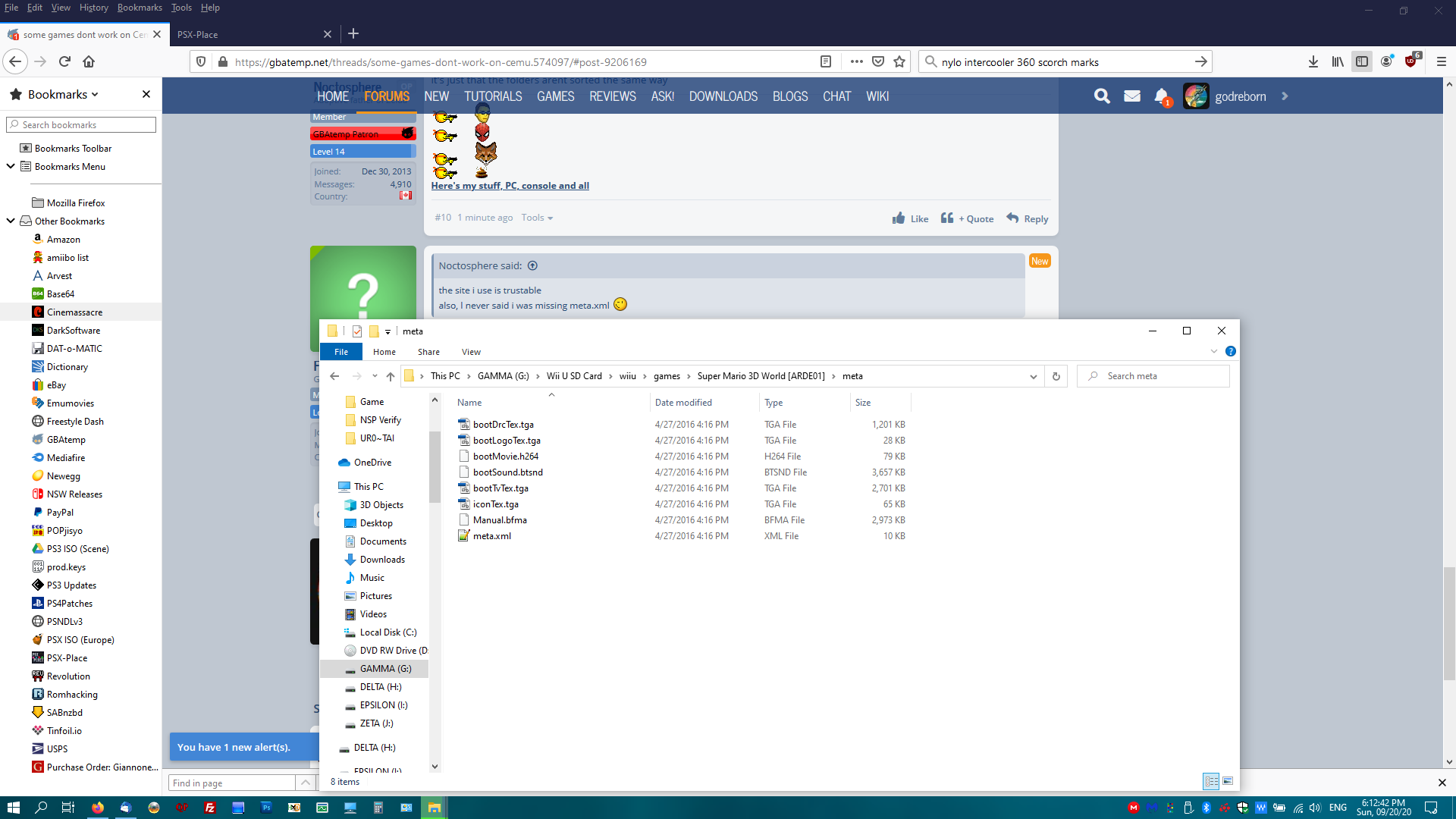The height and width of the screenshot is (819, 1456).
Task: Click the Search meta box in Explorer
Action: click(1153, 376)
